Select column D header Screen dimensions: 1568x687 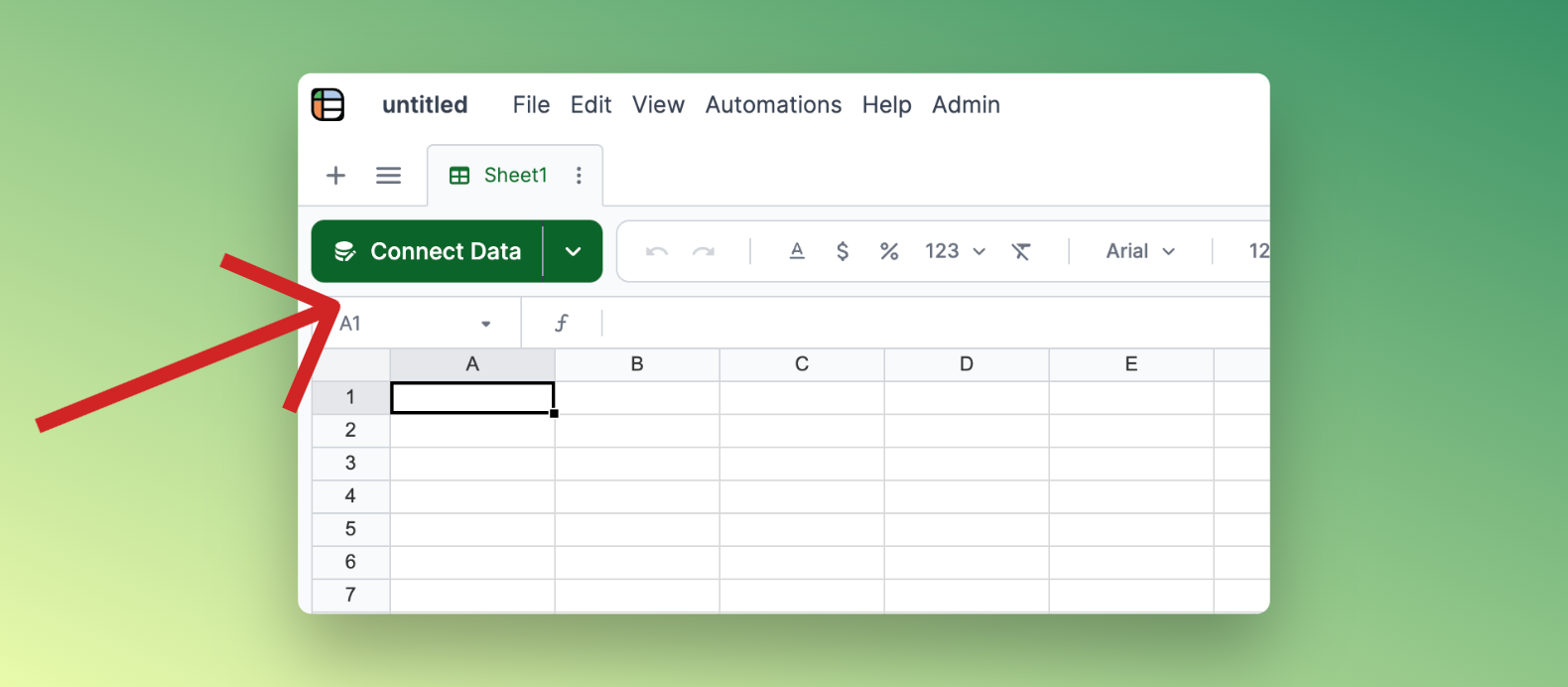[967, 364]
